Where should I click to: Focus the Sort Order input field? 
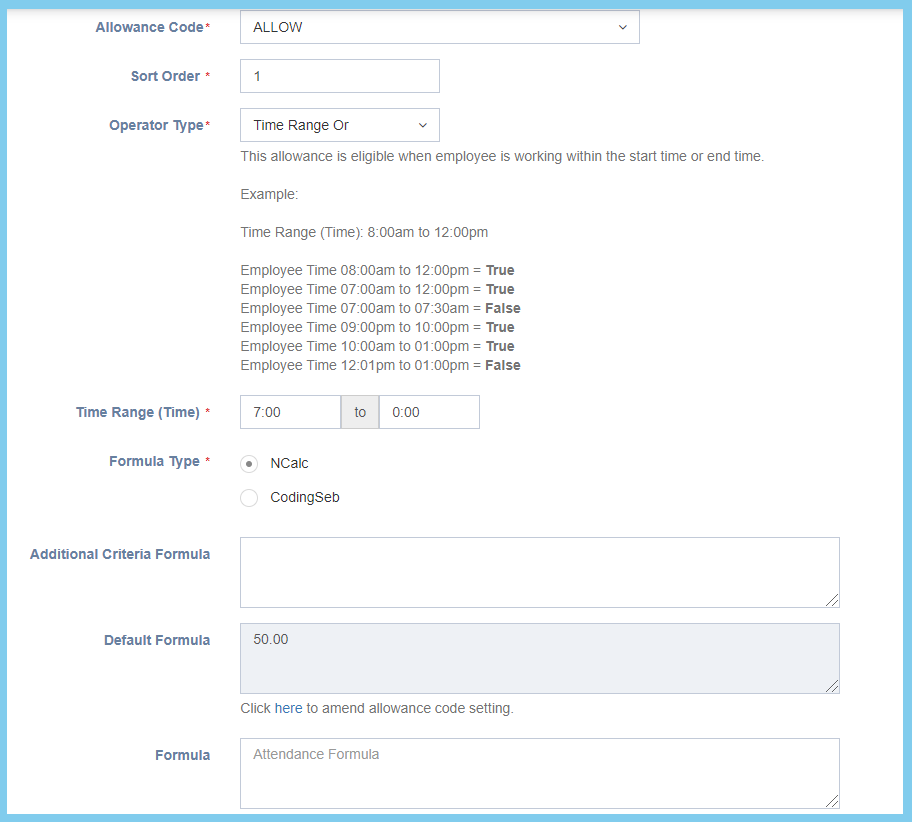tap(339, 76)
